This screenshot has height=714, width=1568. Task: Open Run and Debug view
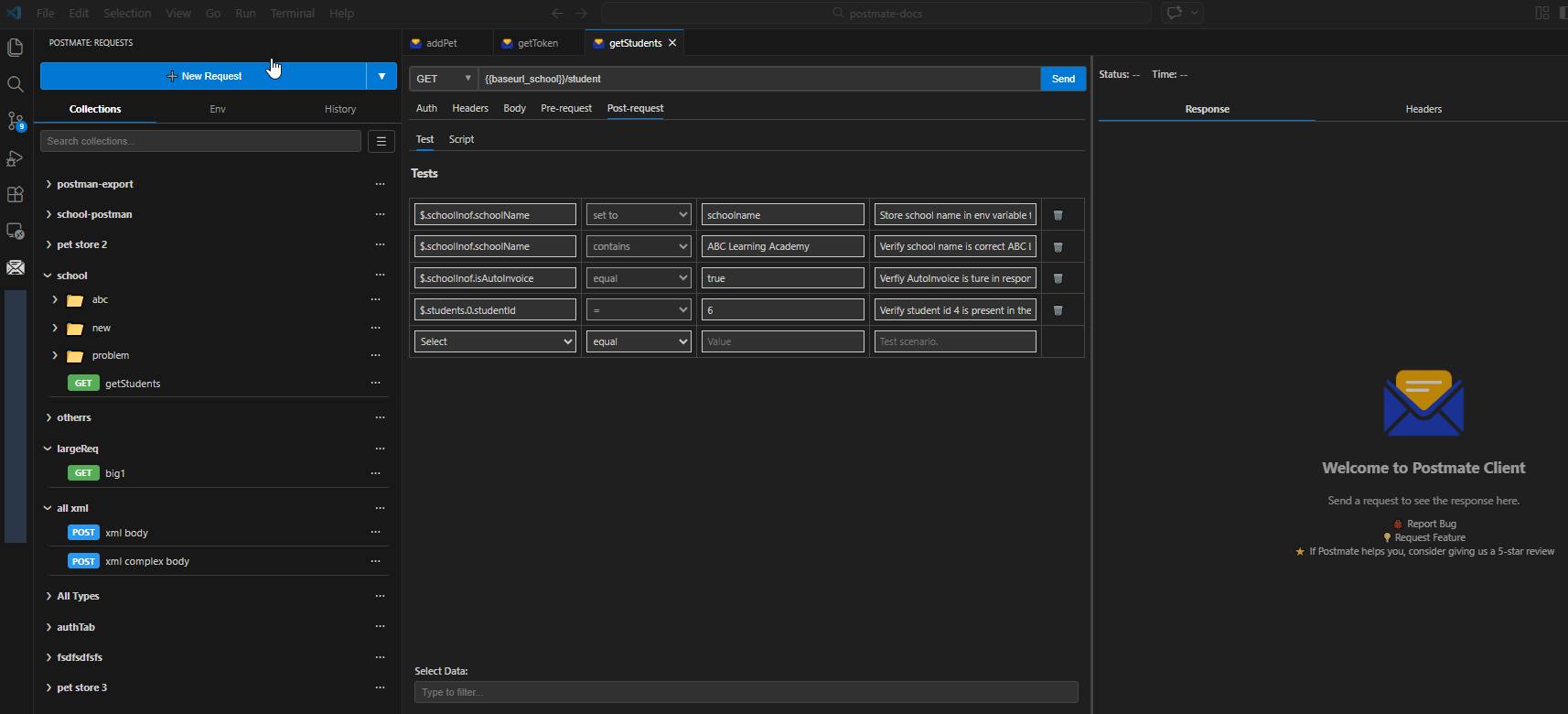(16, 158)
